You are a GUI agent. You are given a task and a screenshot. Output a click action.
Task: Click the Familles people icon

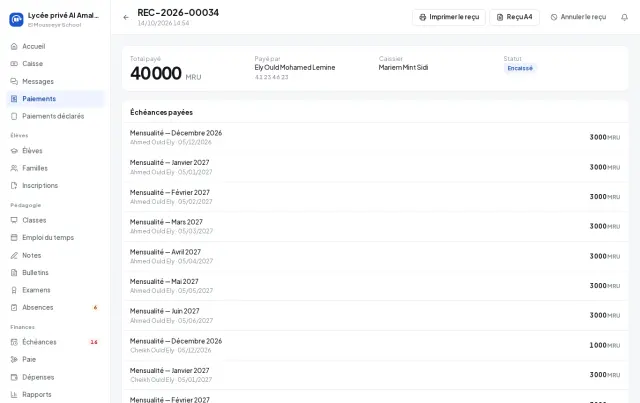[14, 168]
